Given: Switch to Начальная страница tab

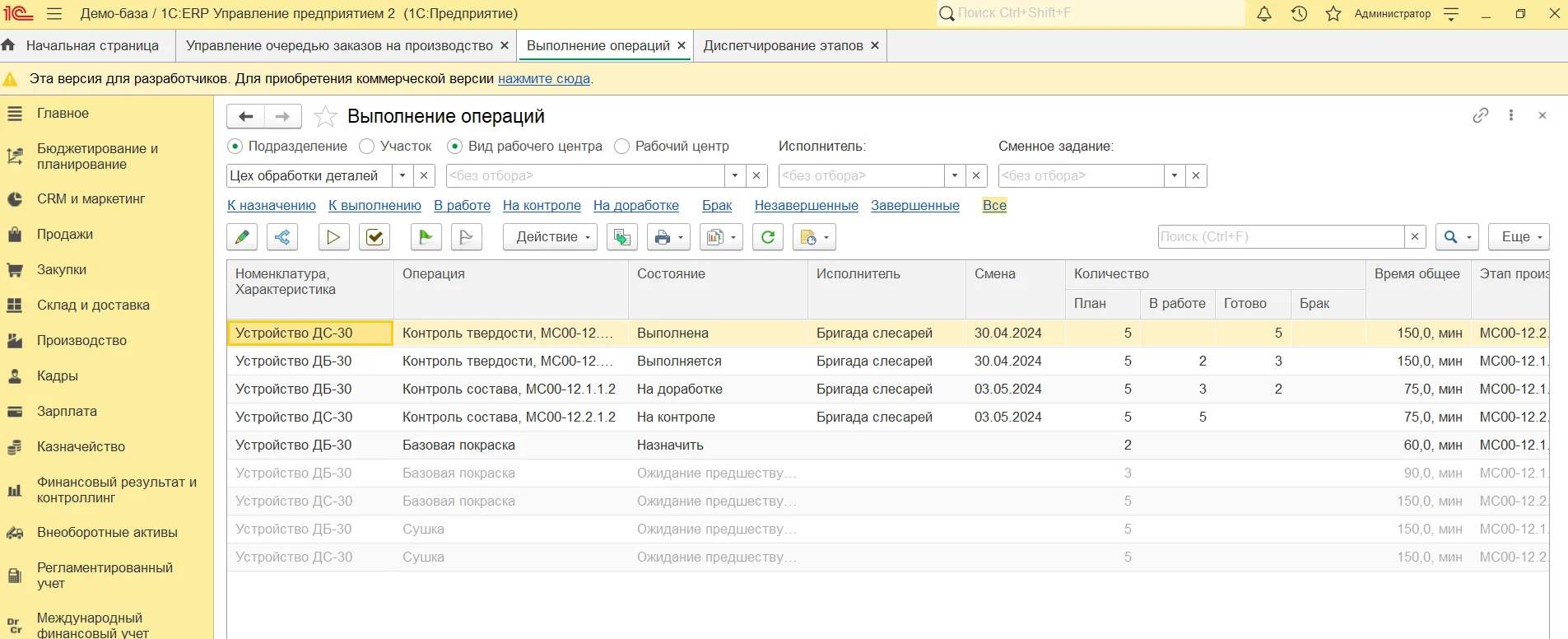Looking at the screenshot, I should [87, 46].
